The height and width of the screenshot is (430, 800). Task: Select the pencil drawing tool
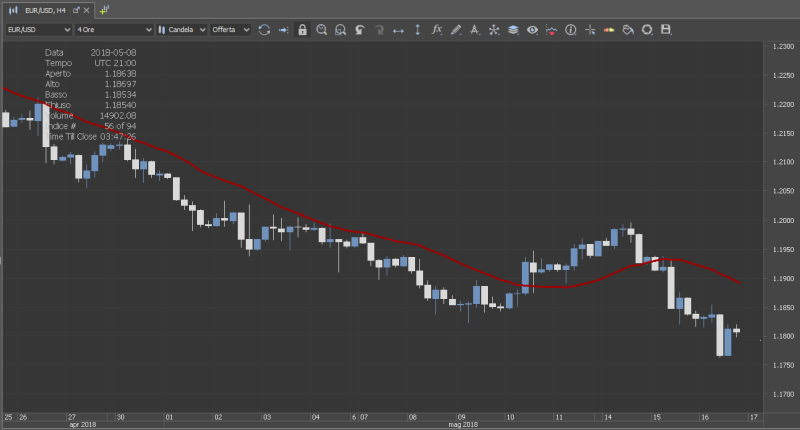456,30
